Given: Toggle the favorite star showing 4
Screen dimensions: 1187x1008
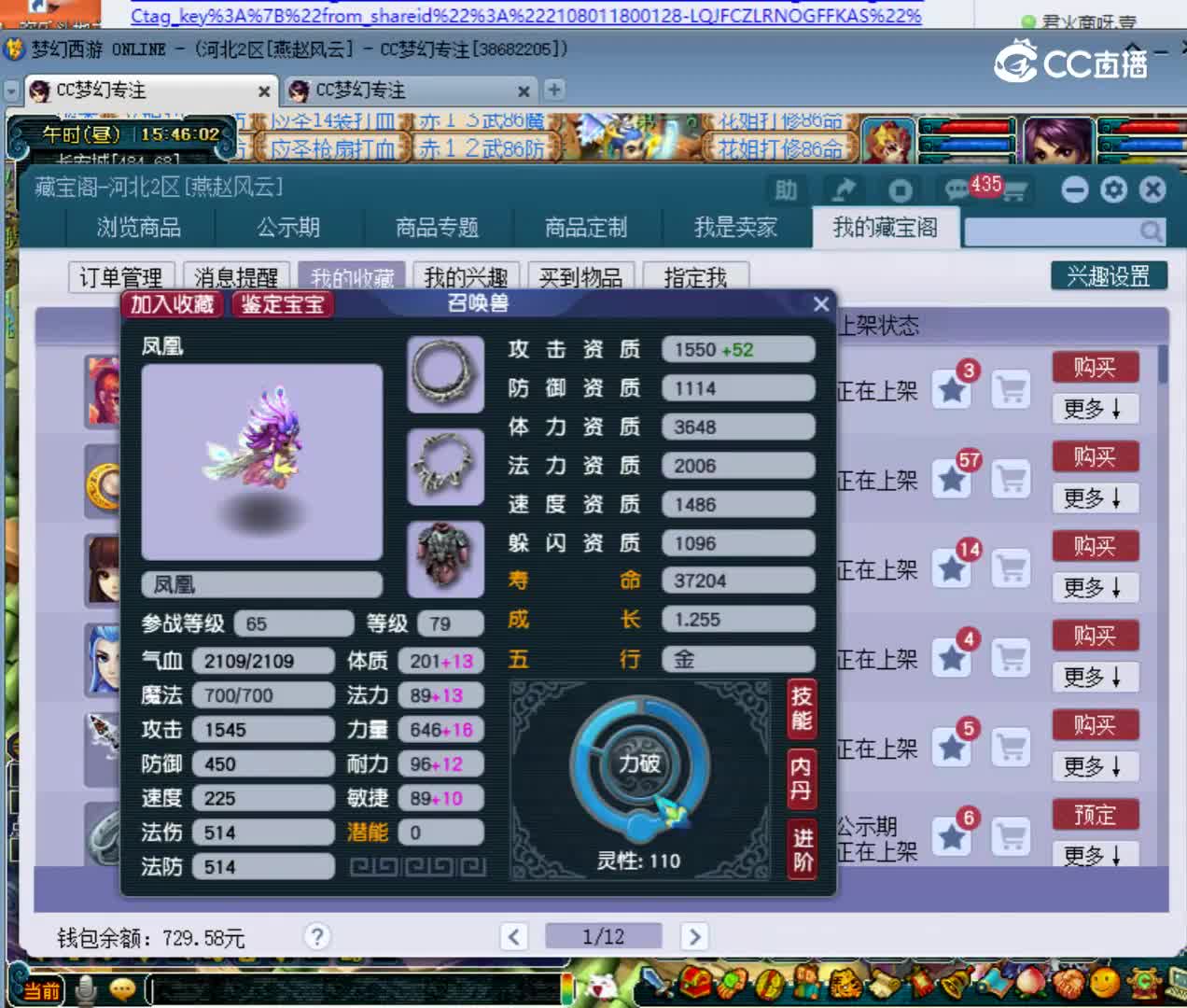Looking at the screenshot, I should (952, 659).
